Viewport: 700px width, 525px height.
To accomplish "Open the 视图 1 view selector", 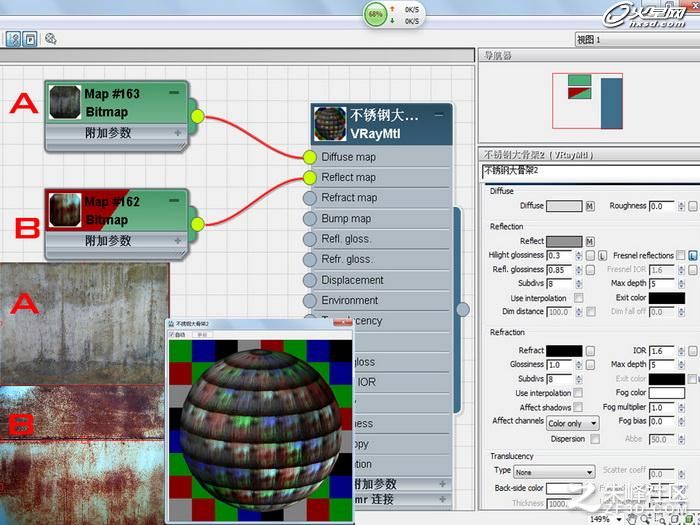I will pos(638,40).
